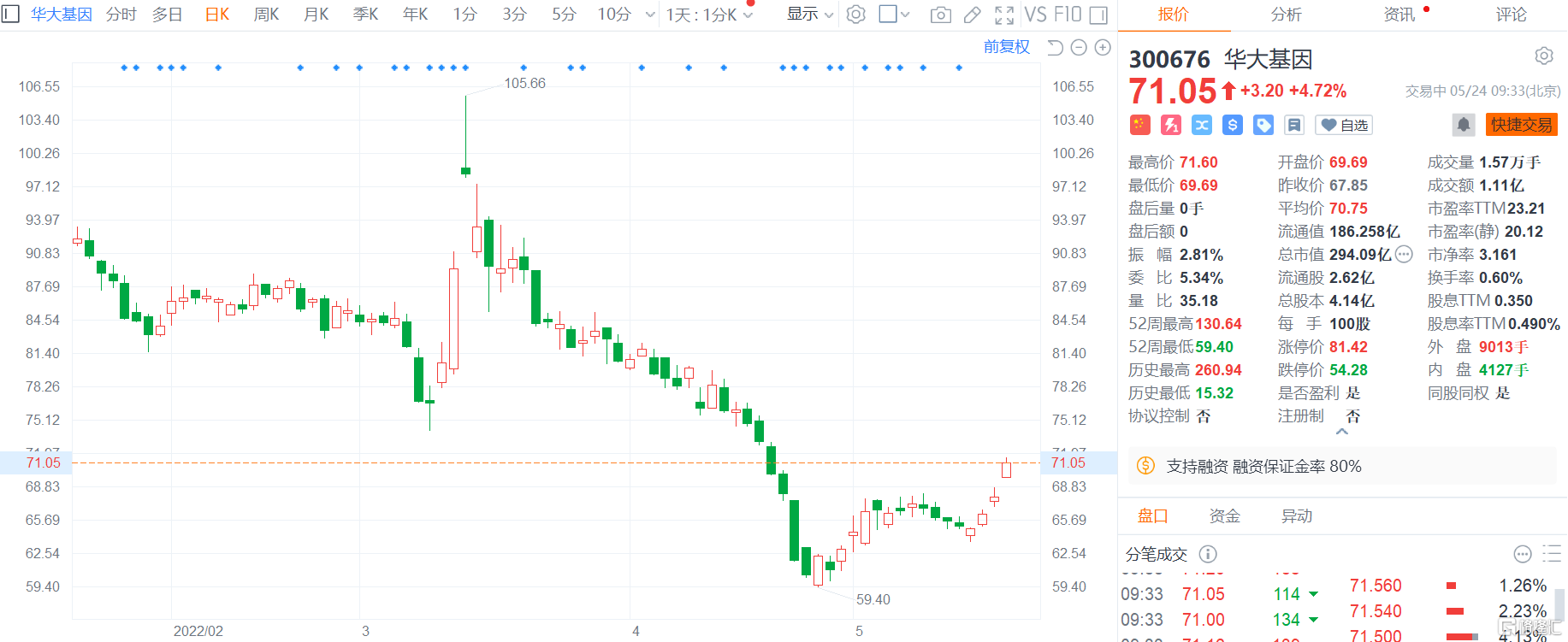Select the 多日 chart tab

click(168, 15)
